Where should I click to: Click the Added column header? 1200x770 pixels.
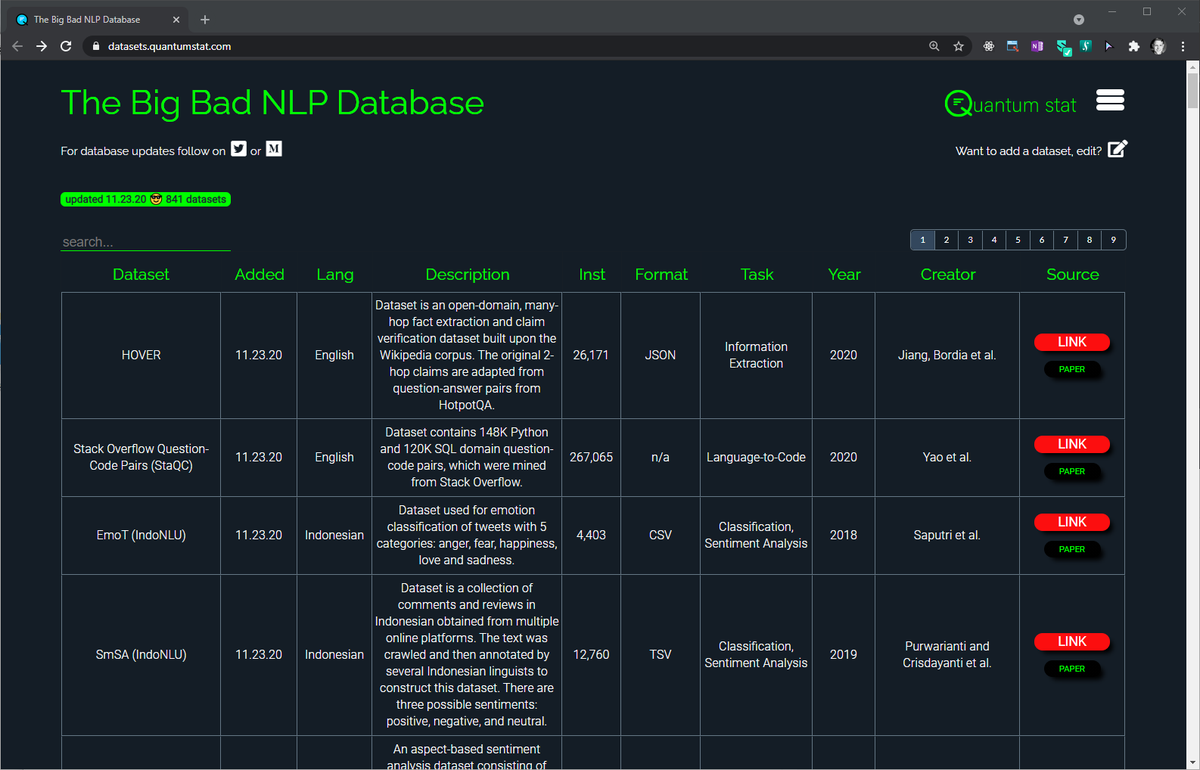(259, 274)
